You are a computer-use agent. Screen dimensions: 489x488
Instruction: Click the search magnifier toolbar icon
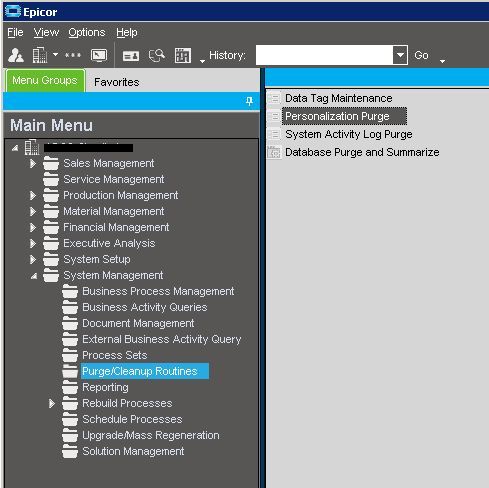pyautogui.click(x=157, y=55)
